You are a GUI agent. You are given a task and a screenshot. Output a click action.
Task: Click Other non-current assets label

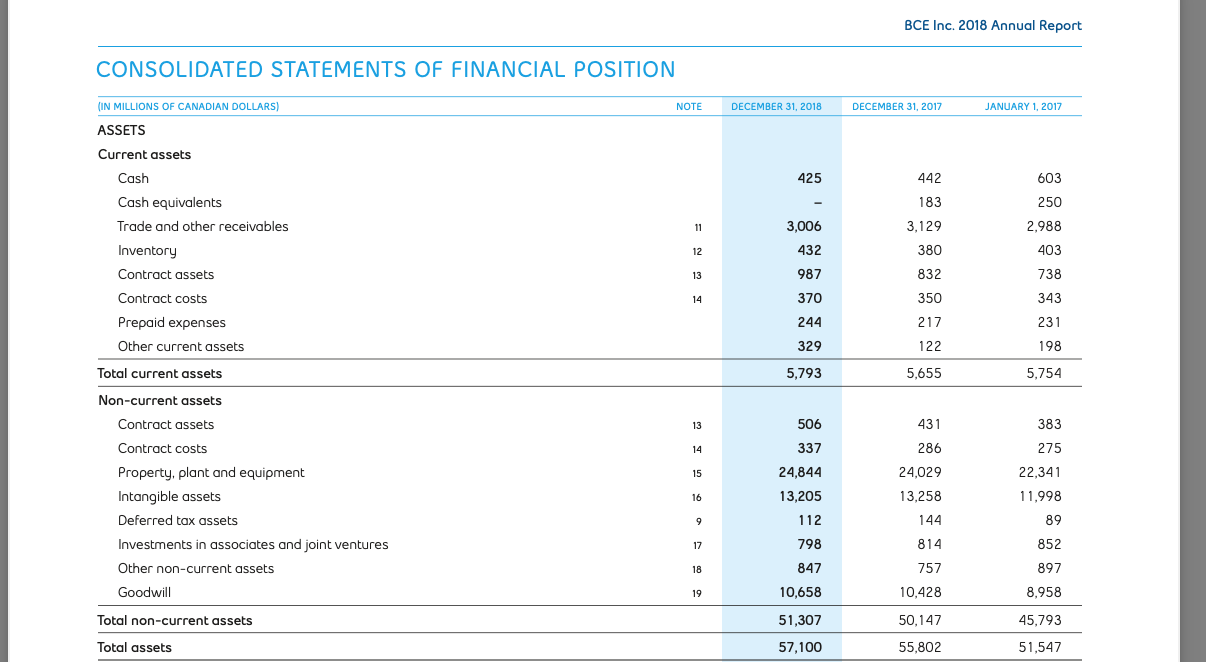[x=196, y=568]
